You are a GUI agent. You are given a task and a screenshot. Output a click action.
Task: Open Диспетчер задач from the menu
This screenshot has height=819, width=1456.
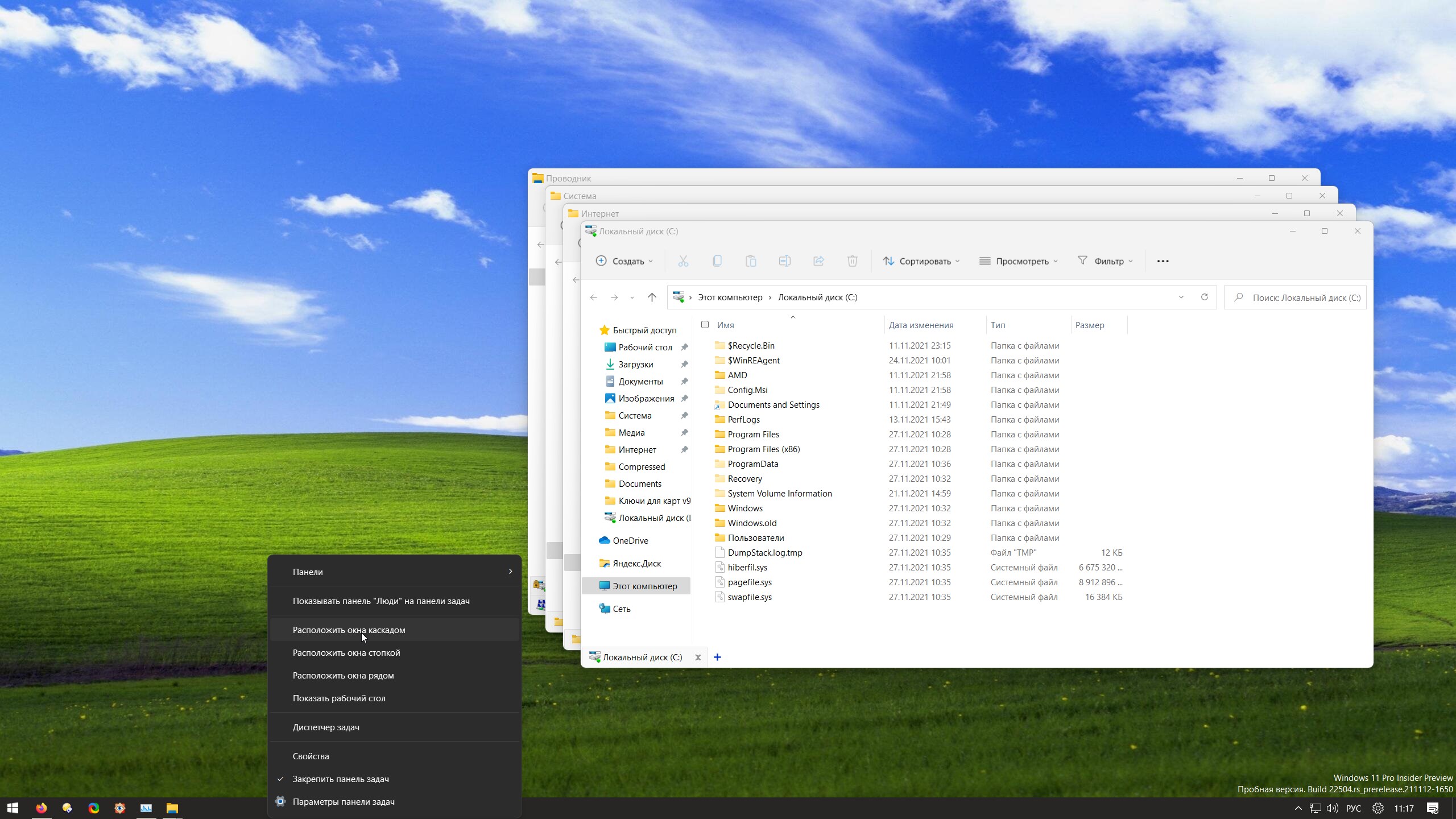click(395, 727)
